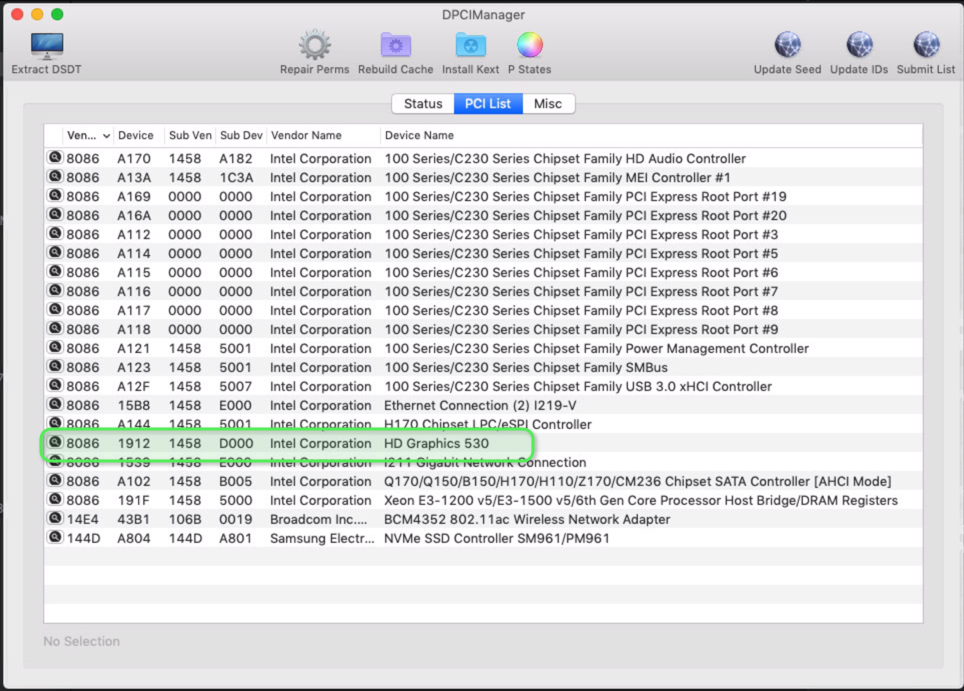
Task: Click the Extract DSDT toolbar icon
Action: [x=46, y=46]
